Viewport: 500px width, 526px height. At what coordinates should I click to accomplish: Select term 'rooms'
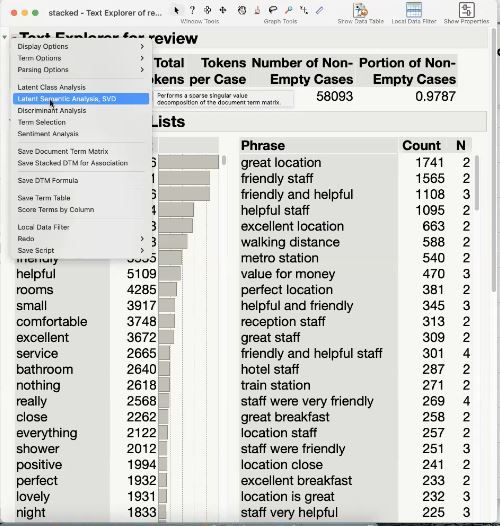tap(35, 290)
